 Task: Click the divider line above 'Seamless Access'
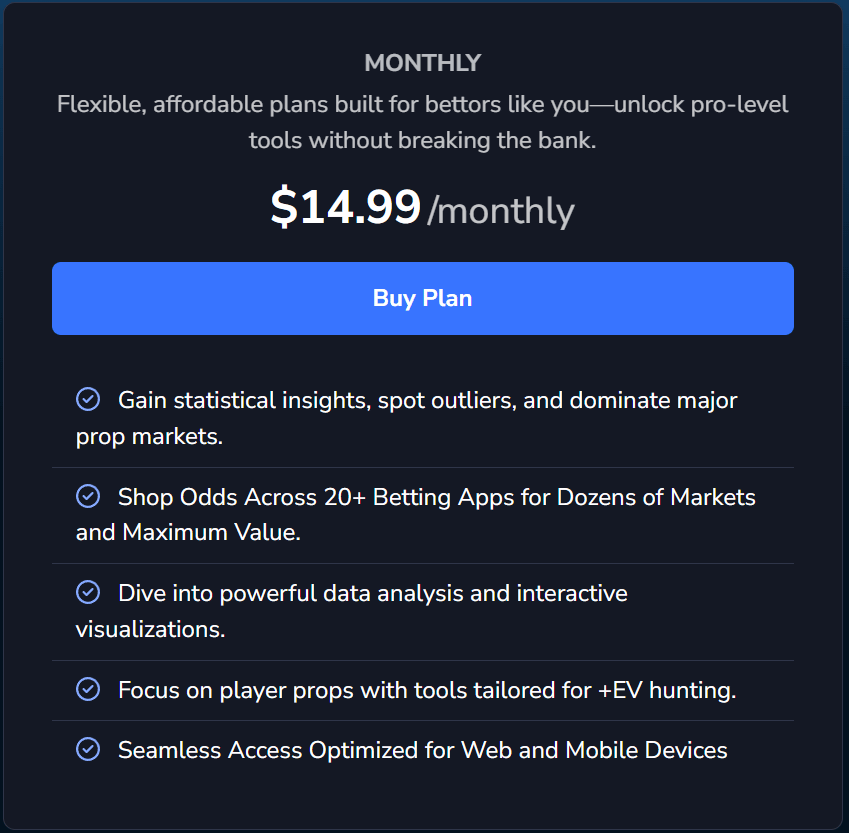click(x=422, y=720)
